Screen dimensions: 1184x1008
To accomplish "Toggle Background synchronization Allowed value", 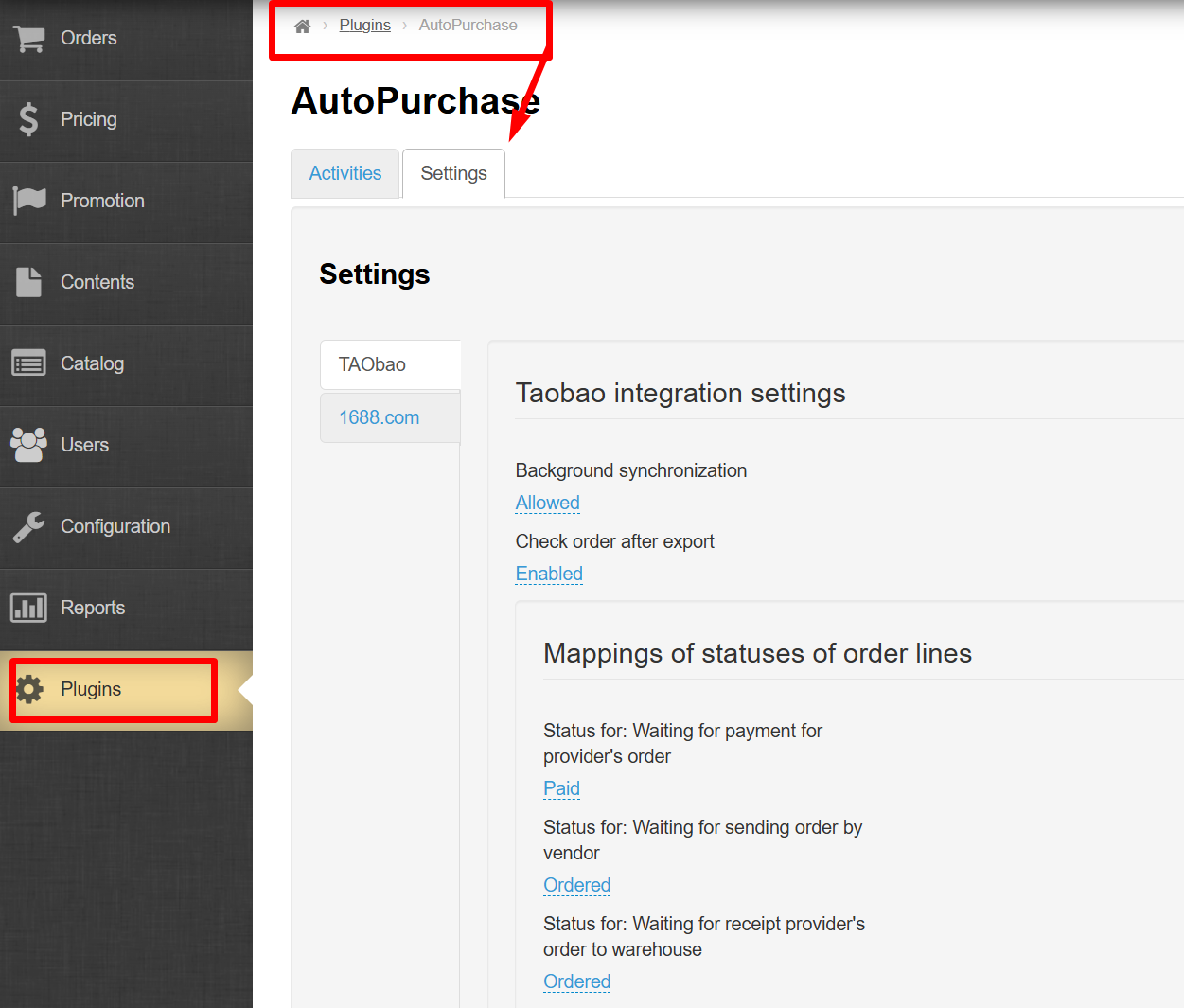I will point(547,503).
